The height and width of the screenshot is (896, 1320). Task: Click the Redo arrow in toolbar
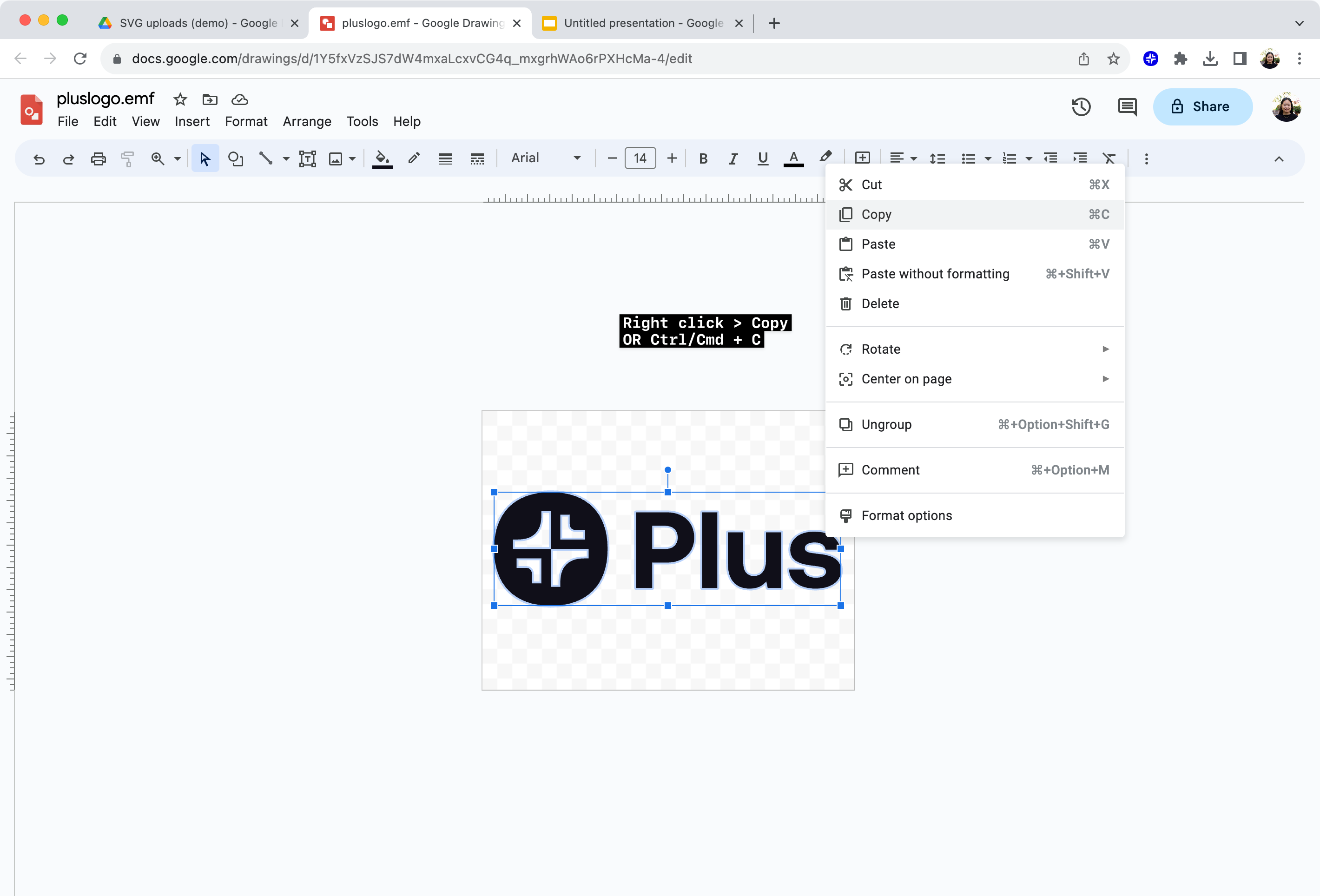coord(68,159)
